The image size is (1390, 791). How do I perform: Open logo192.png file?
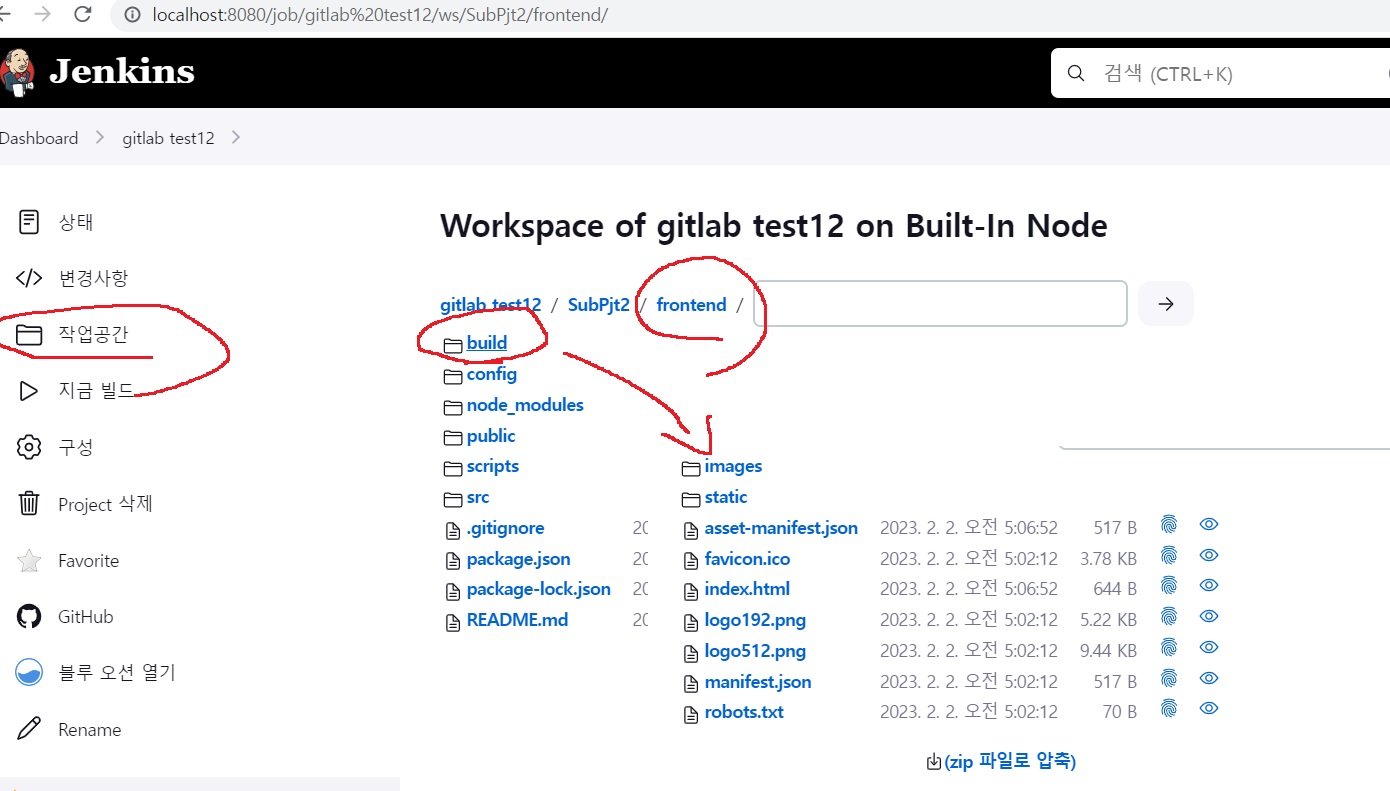point(755,620)
